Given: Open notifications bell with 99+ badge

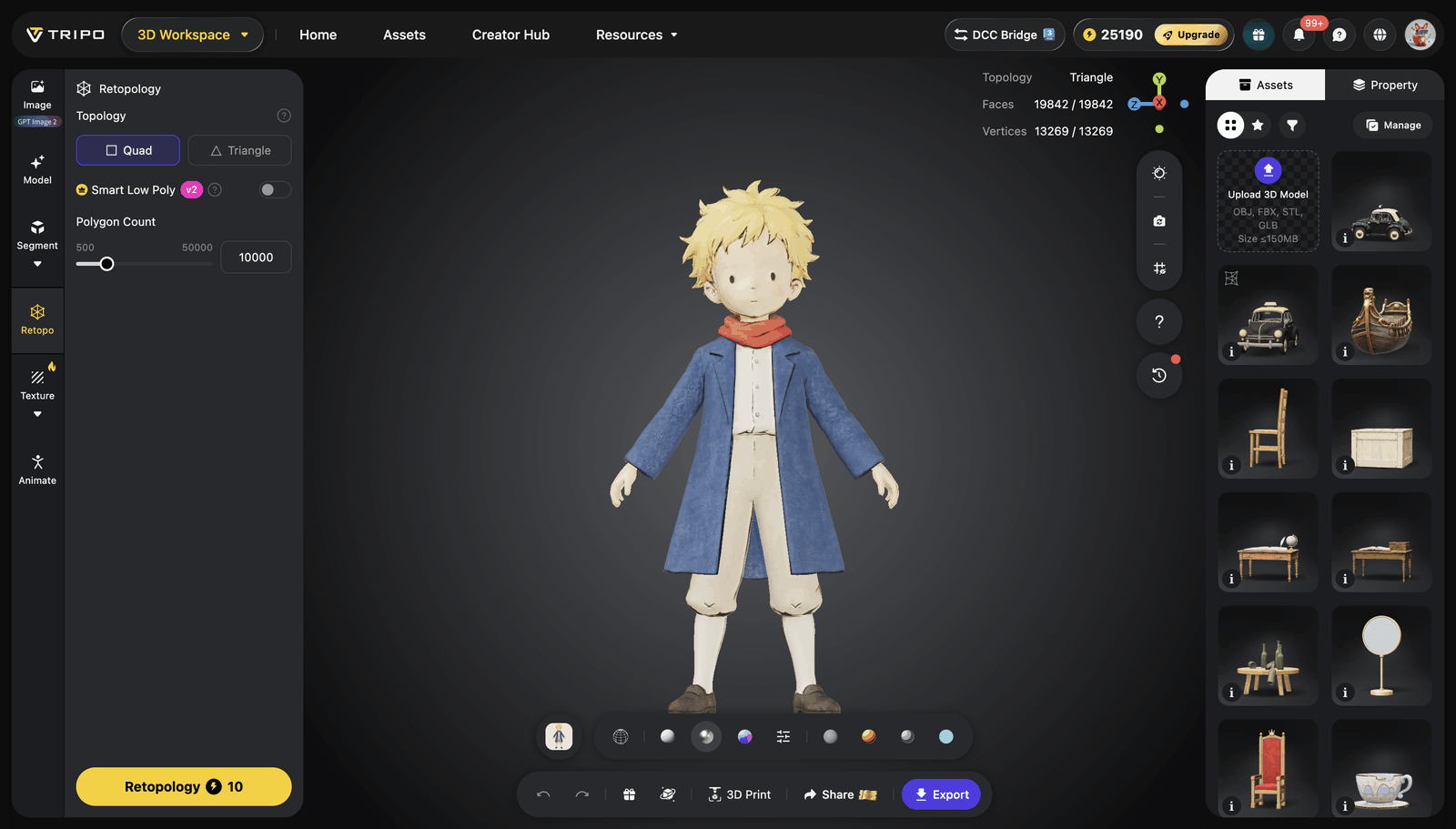Looking at the screenshot, I should [x=1299, y=35].
